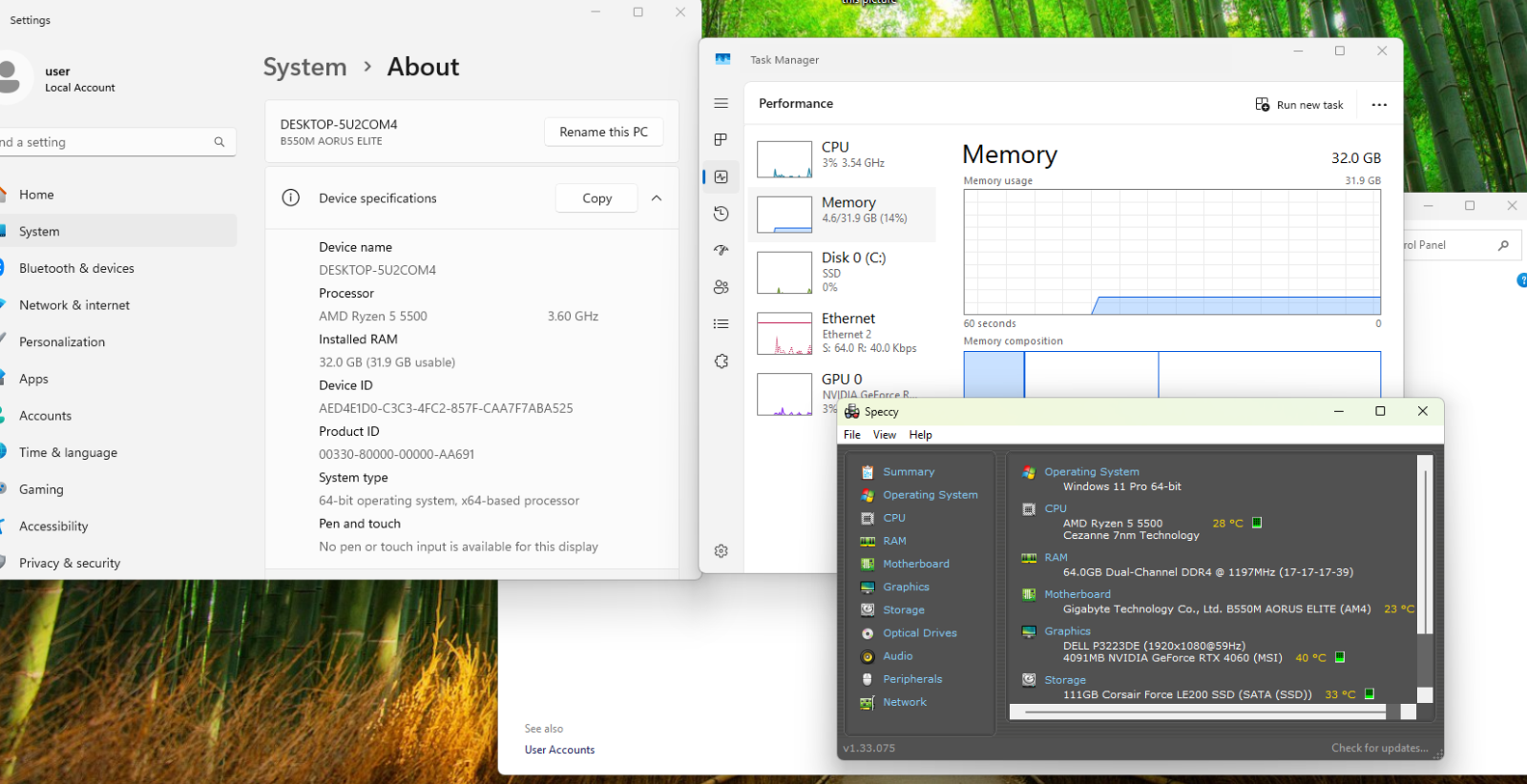The image size is (1527, 784).
Task: Open Apps settings page
Action: coord(118,379)
